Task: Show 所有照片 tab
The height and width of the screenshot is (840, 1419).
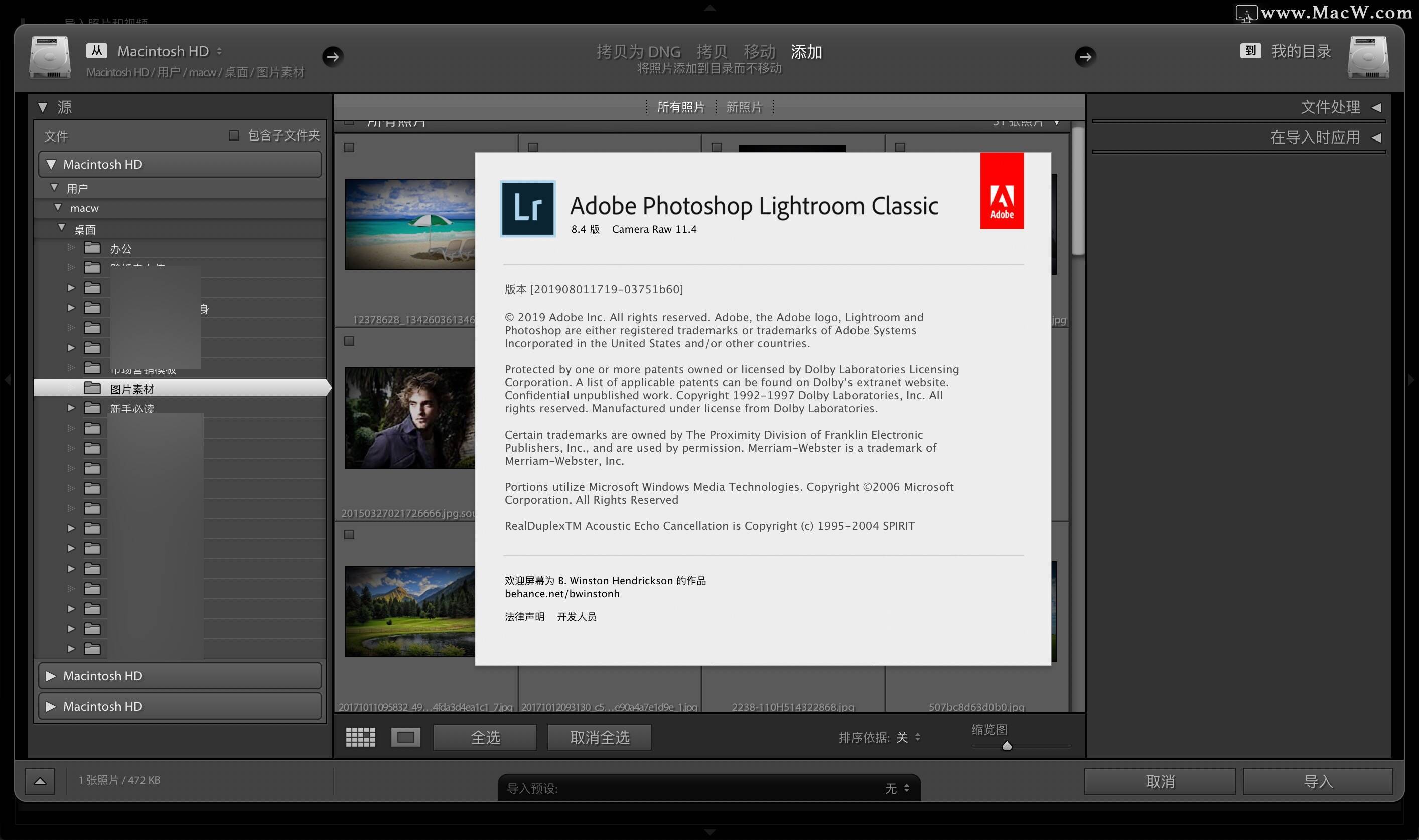Action: [680, 107]
